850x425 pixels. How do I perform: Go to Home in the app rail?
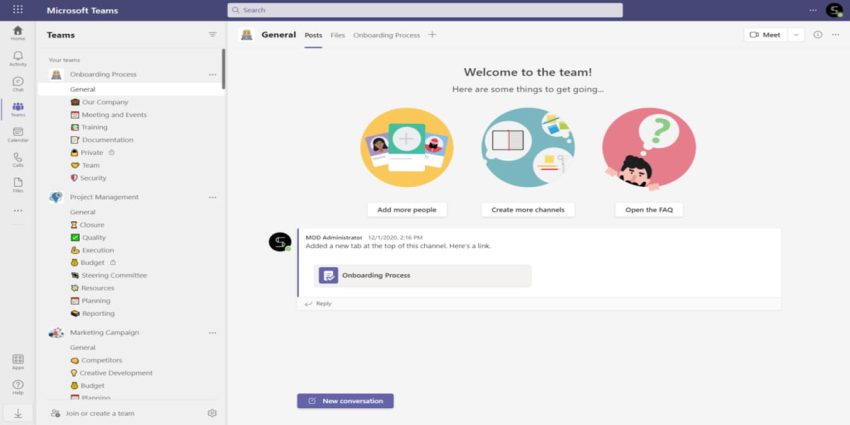(18, 33)
